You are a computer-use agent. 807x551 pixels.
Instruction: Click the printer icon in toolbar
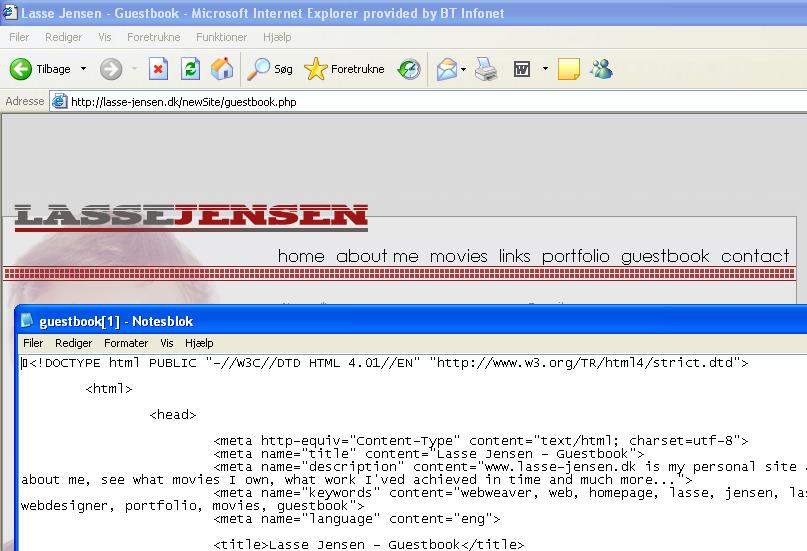pyautogui.click(x=486, y=69)
